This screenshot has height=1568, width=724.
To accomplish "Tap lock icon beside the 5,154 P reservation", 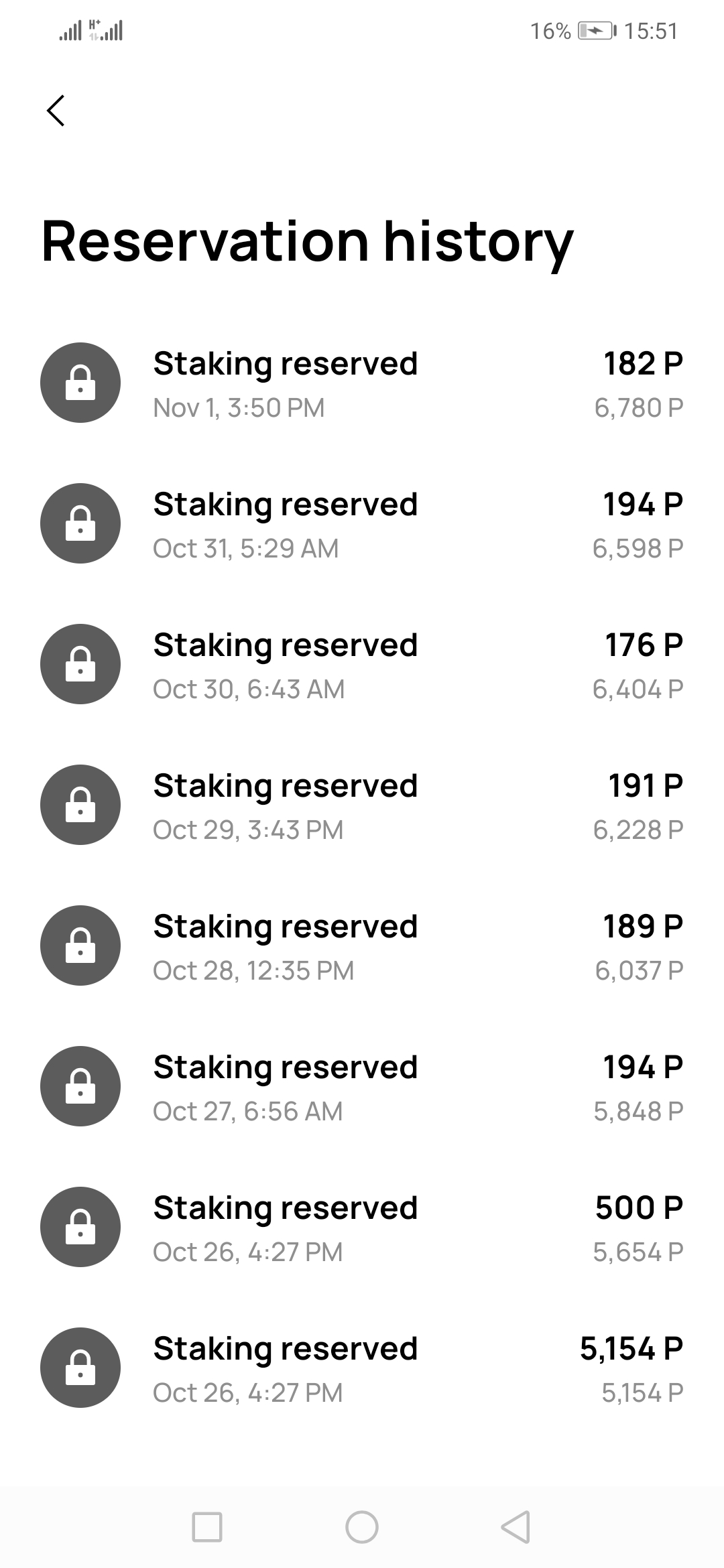I will (80, 1368).
